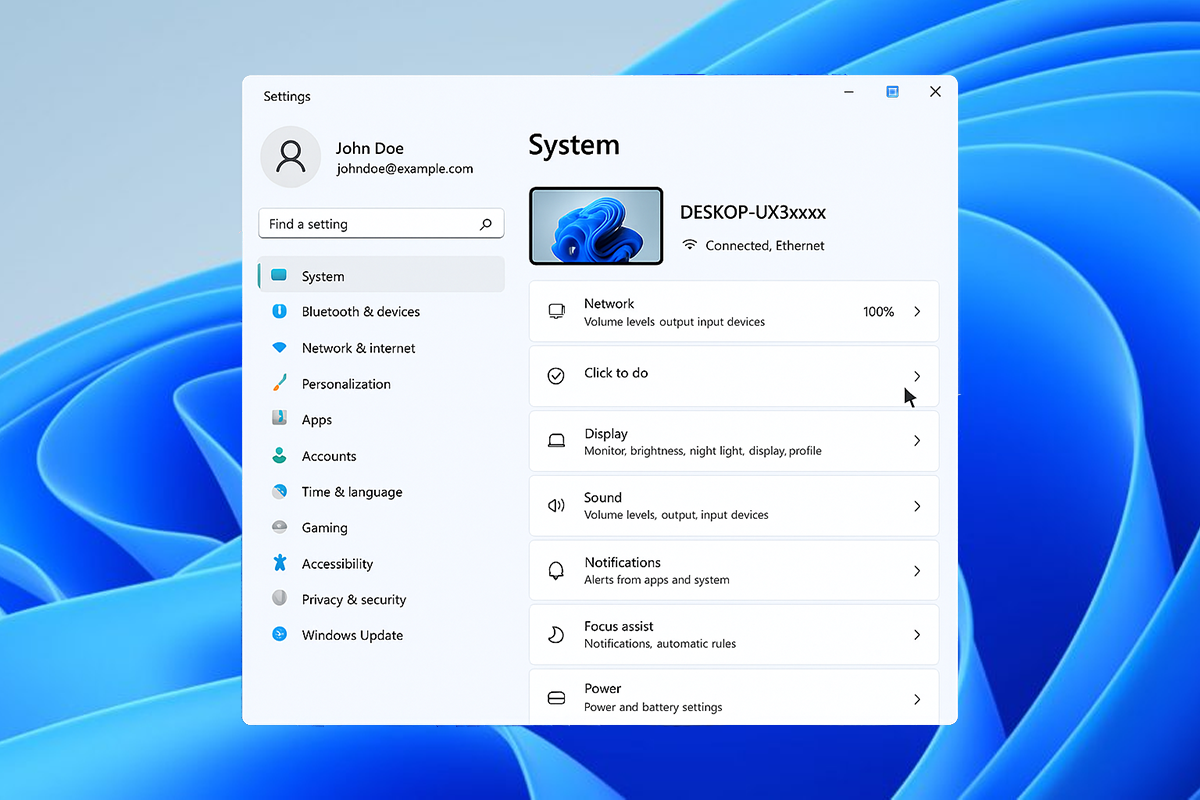Image resolution: width=1200 pixels, height=800 pixels.
Task: Expand Notifications using its chevron
Action: pos(917,571)
